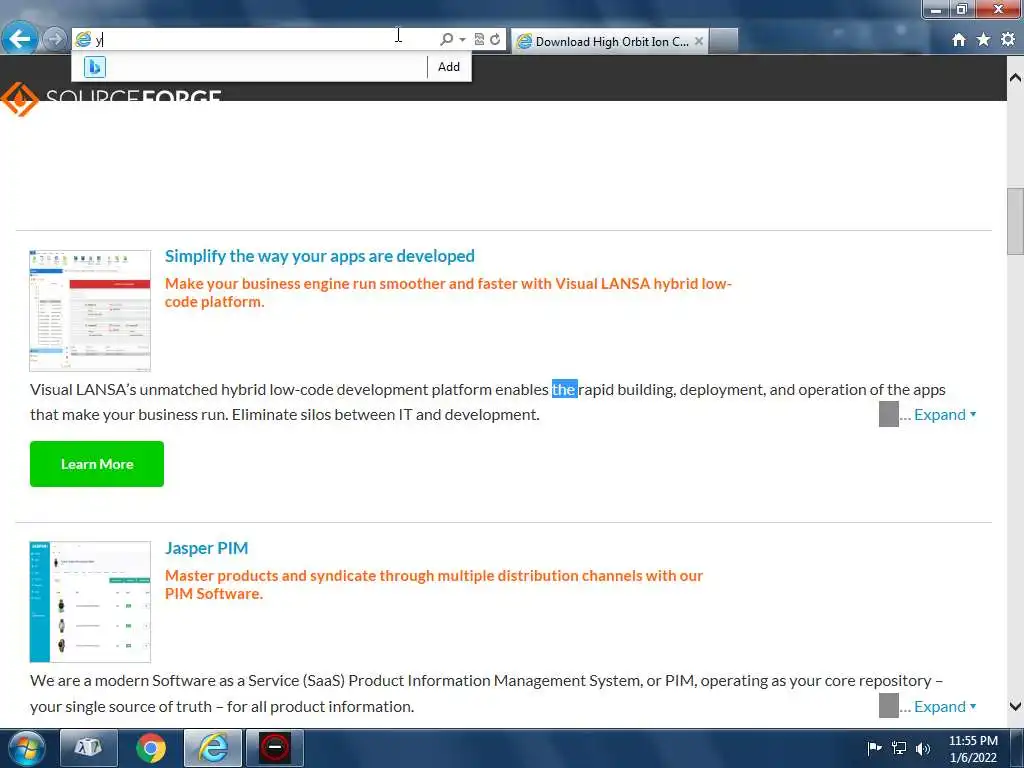1024x768 pixels.
Task: Expand the Jasper PIM description
Action: (x=944, y=707)
